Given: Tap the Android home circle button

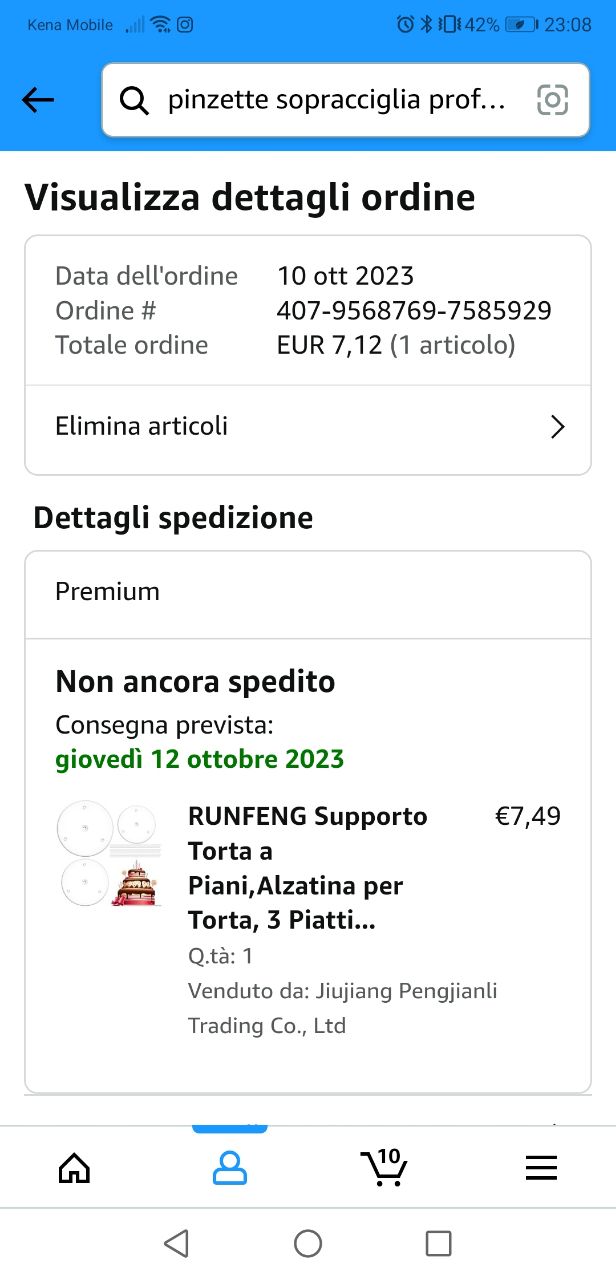Looking at the screenshot, I should point(308,1243).
